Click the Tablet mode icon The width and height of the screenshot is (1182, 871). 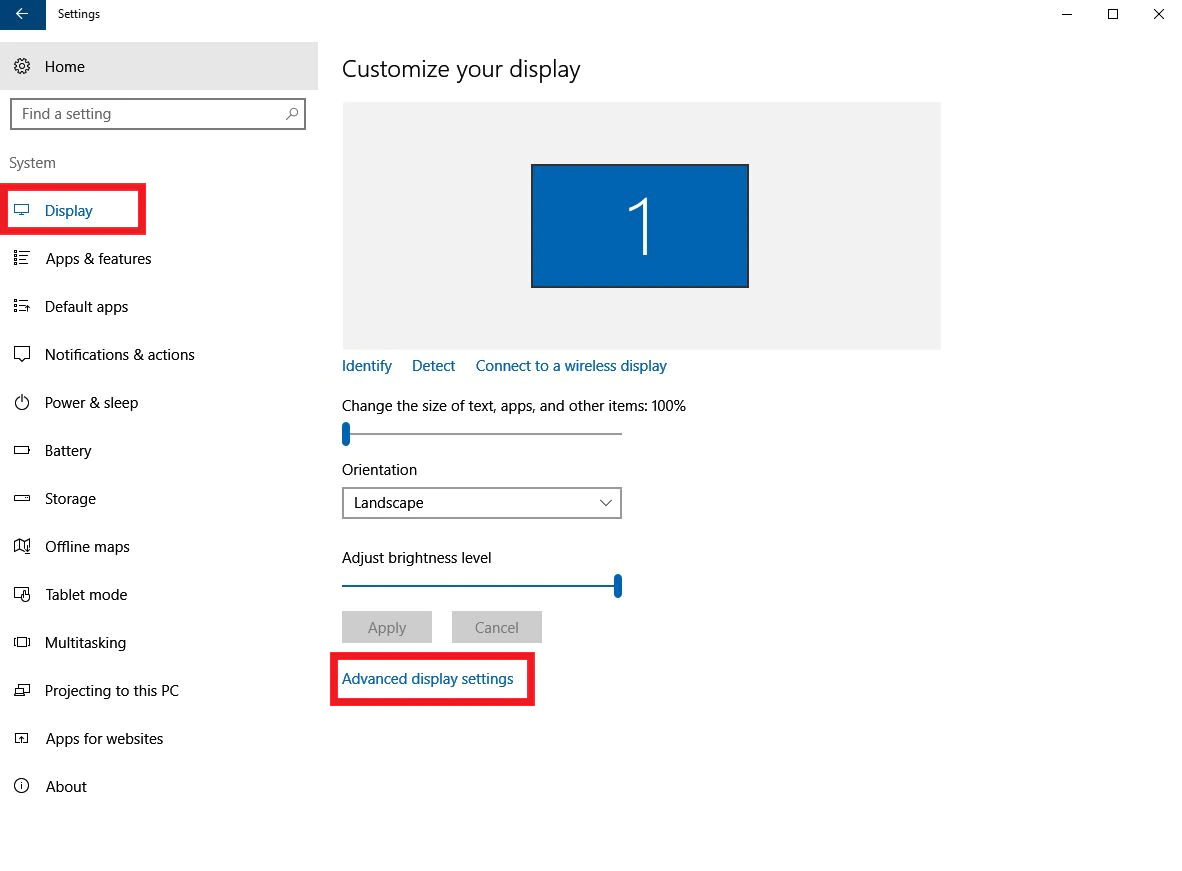(22, 595)
